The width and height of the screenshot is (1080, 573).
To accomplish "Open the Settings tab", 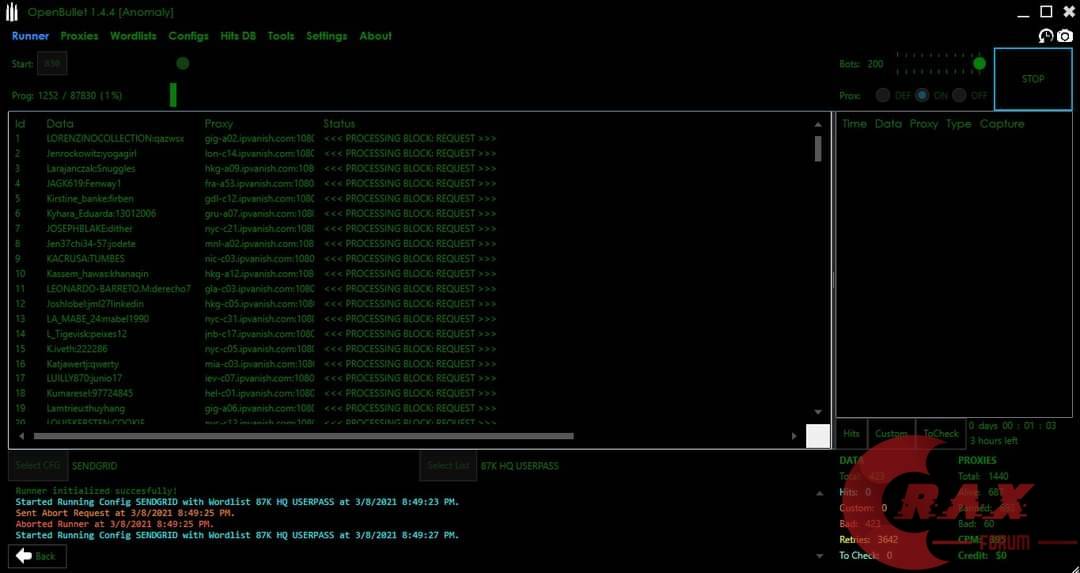I will click(326, 36).
